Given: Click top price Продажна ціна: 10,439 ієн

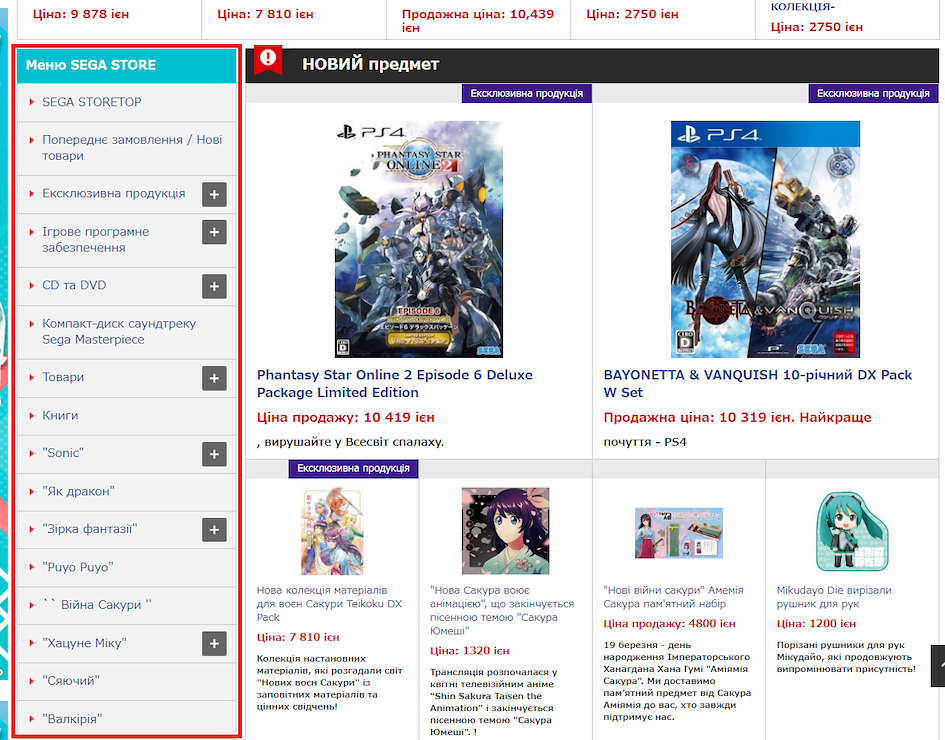Looking at the screenshot, I should pyautogui.click(x=478, y=21).
